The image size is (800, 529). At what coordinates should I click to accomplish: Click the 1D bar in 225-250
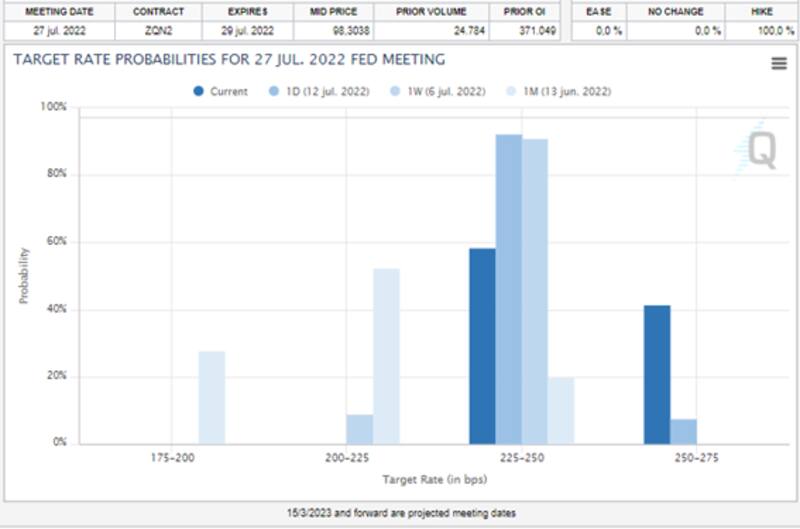[x=509, y=289]
